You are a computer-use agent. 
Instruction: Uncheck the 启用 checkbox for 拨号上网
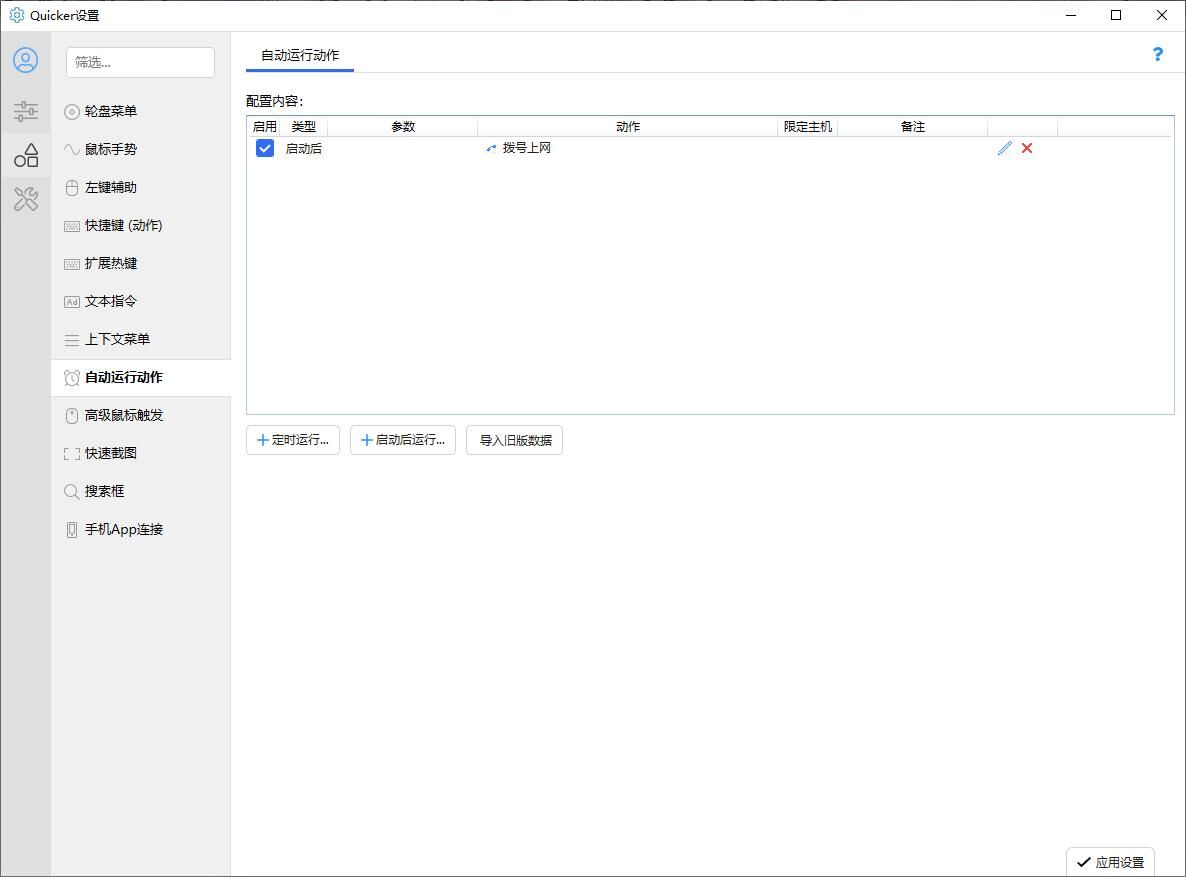pos(265,148)
